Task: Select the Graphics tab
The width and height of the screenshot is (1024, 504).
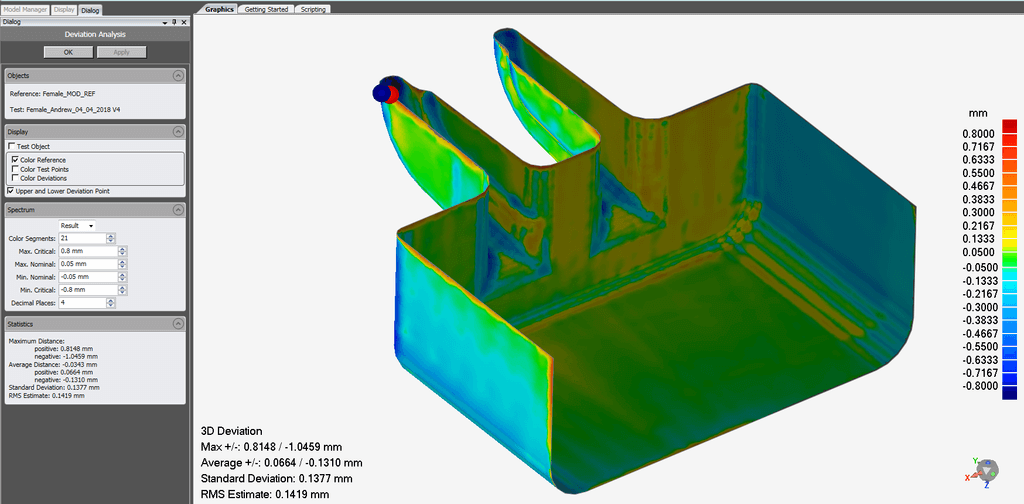Action: click(219, 10)
